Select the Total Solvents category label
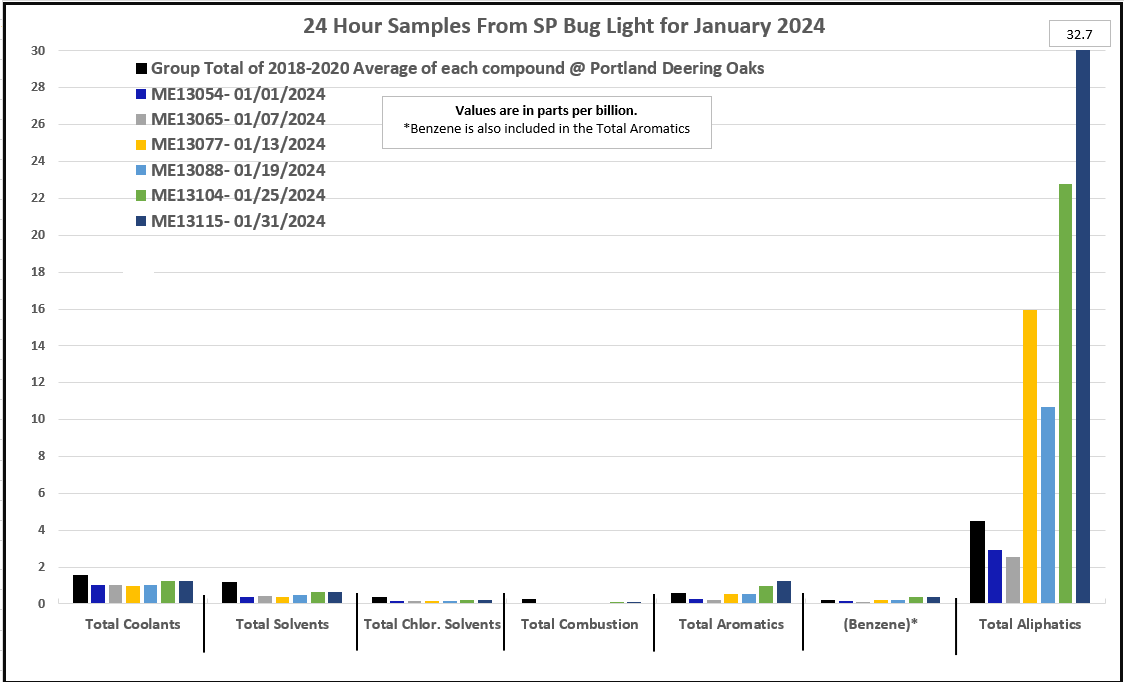 point(282,624)
